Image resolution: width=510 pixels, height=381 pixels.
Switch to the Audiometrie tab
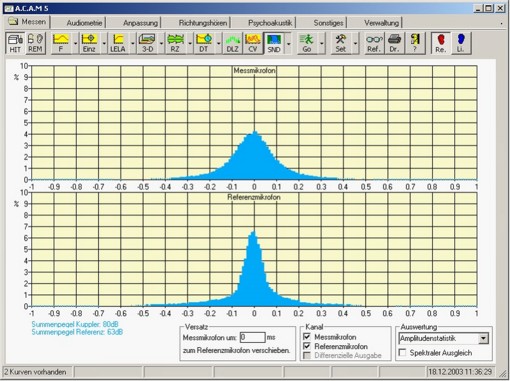84,23
